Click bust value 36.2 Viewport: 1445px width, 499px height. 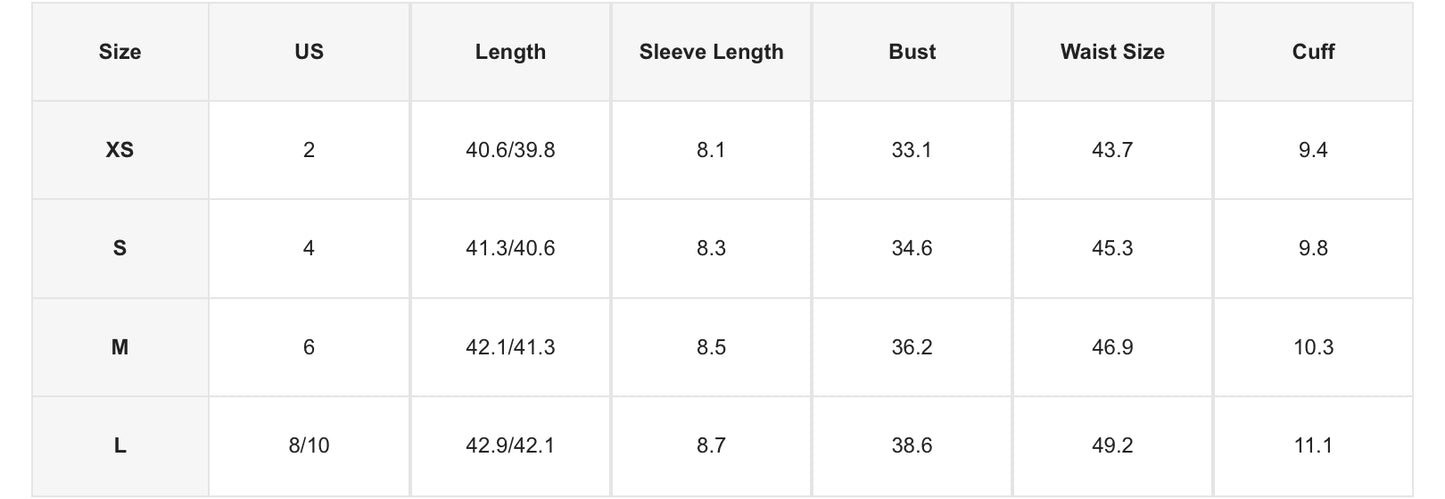[912, 347]
